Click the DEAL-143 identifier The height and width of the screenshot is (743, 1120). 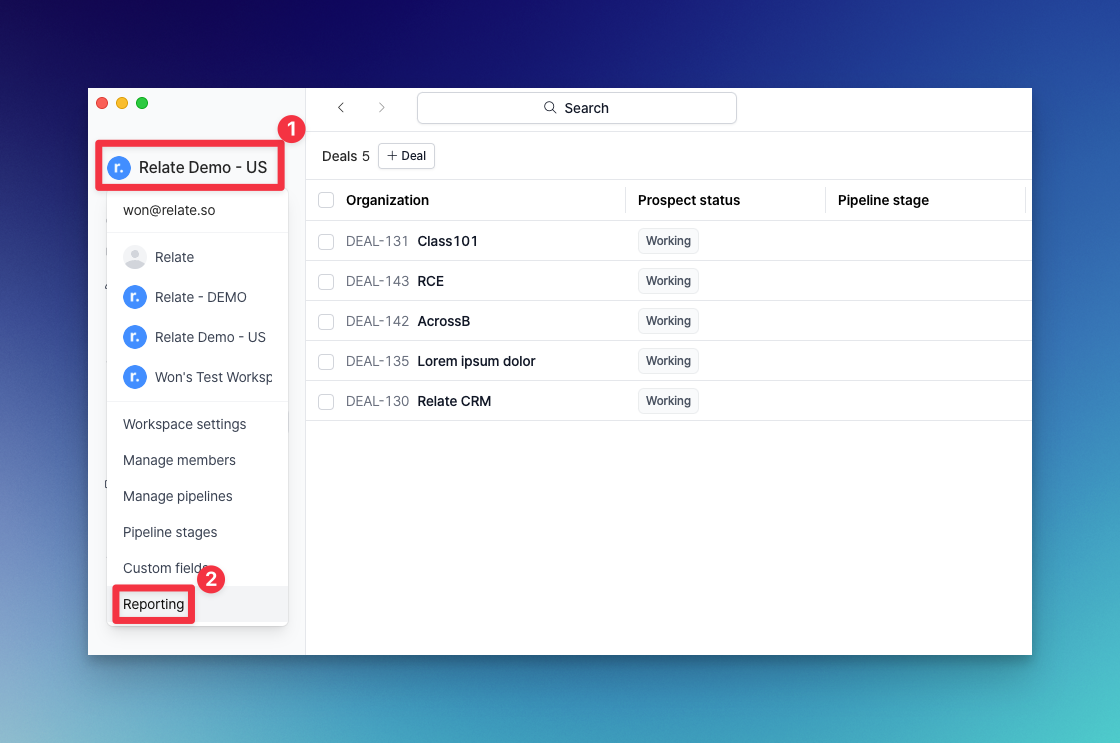(x=377, y=281)
